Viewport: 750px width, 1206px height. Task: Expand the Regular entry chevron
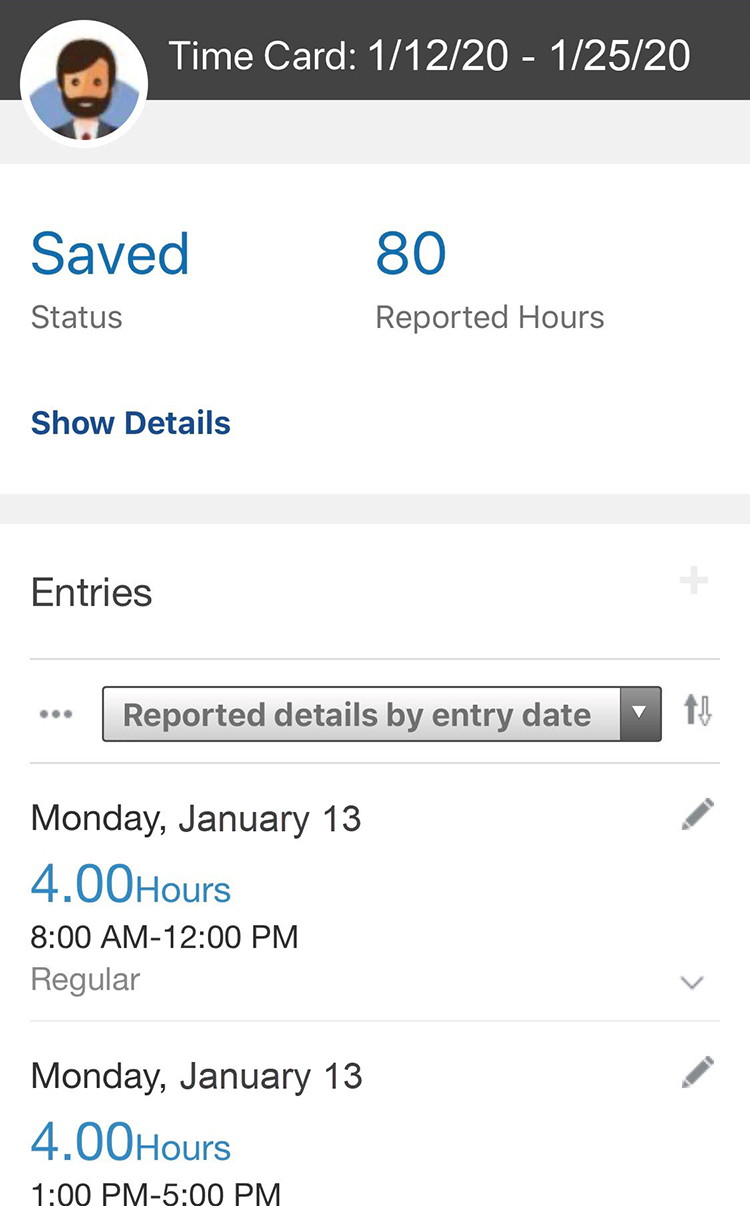point(692,982)
